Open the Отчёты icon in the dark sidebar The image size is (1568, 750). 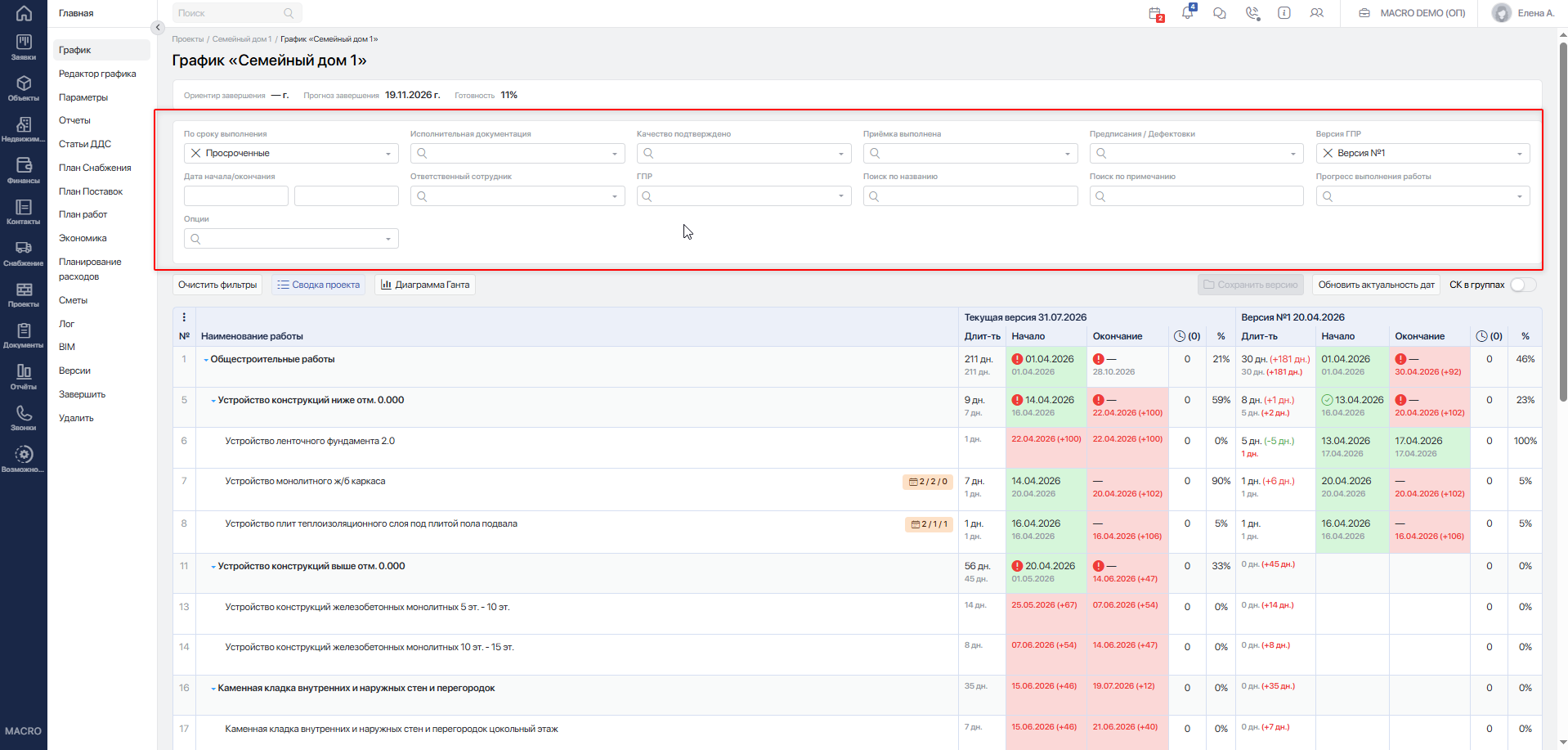(x=24, y=377)
